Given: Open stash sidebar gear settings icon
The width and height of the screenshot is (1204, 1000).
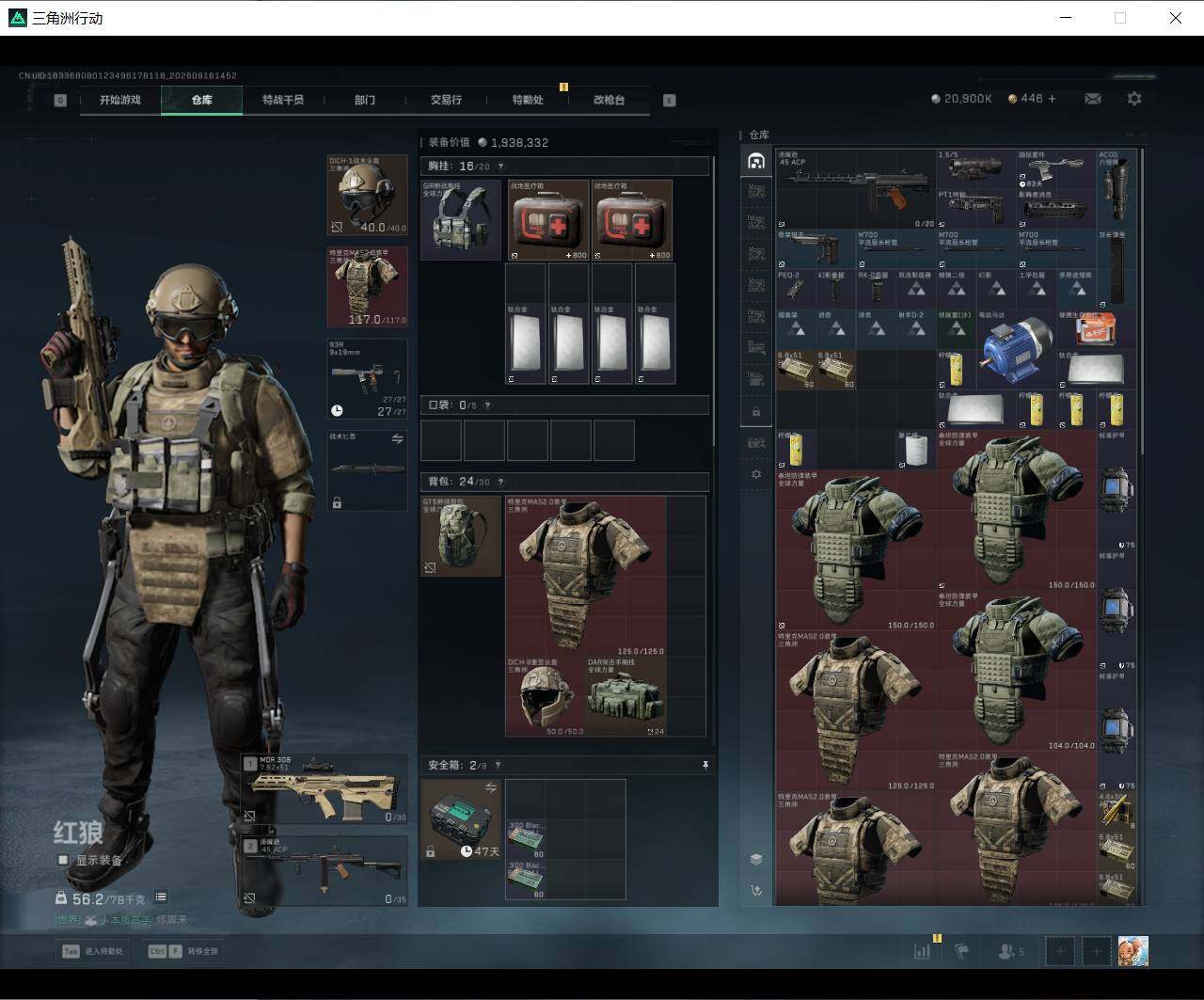Looking at the screenshot, I should click(x=756, y=474).
